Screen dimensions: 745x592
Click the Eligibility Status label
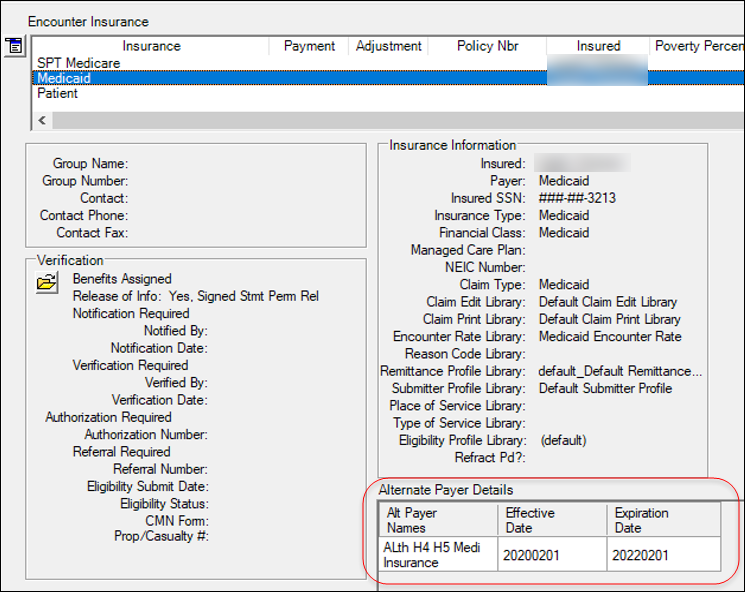pyautogui.click(x=164, y=504)
